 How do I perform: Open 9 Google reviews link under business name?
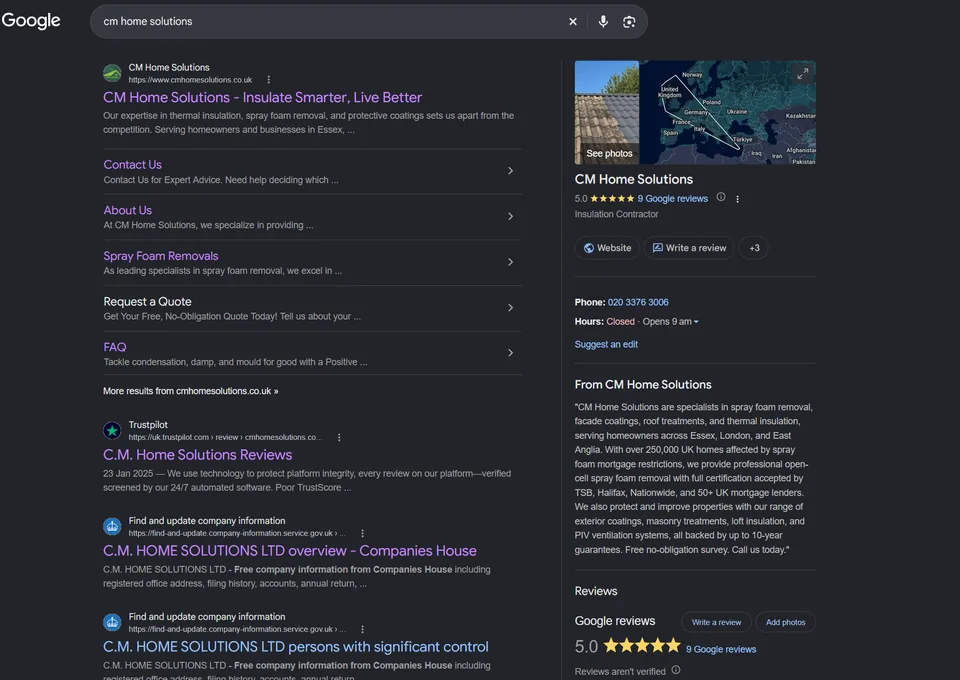(672, 198)
